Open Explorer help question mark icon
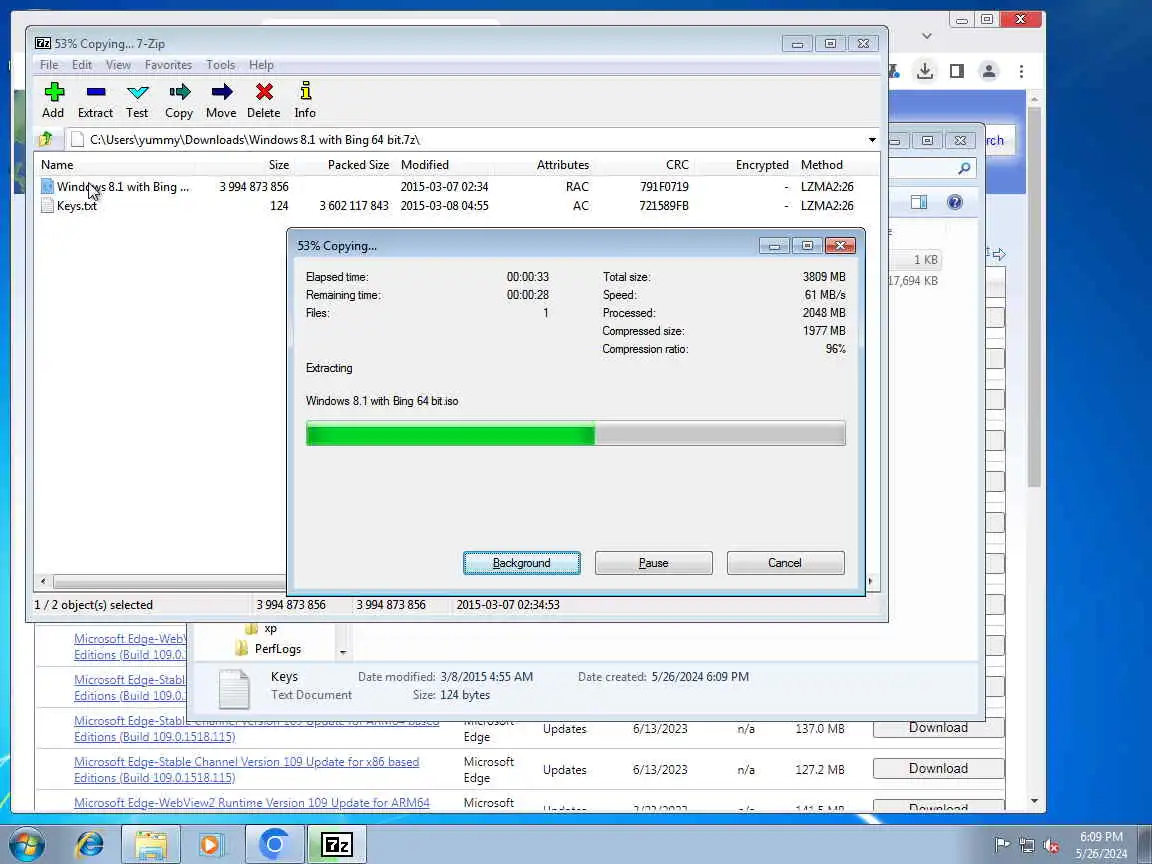The image size is (1152, 864). click(x=954, y=202)
